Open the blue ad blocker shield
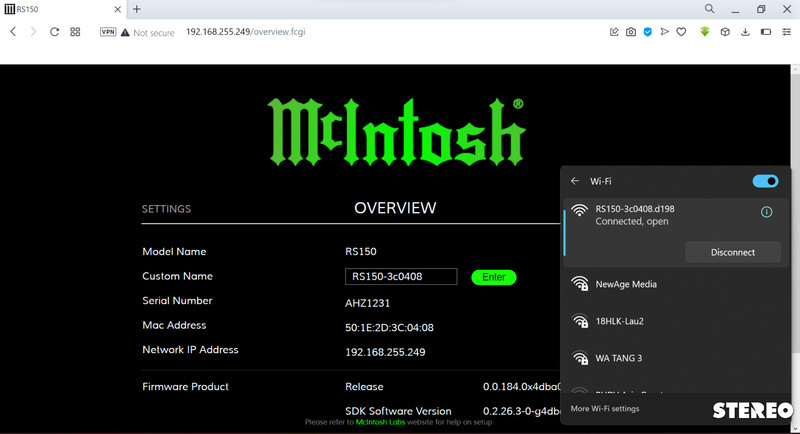 tap(648, 32)
